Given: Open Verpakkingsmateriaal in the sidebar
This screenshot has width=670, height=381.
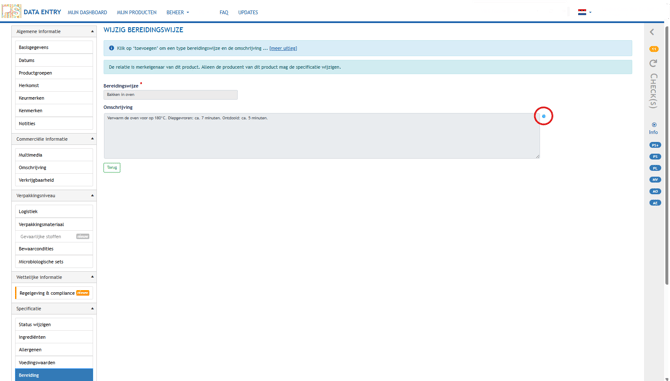Looking at the screenshot, I should pos(54,224).
